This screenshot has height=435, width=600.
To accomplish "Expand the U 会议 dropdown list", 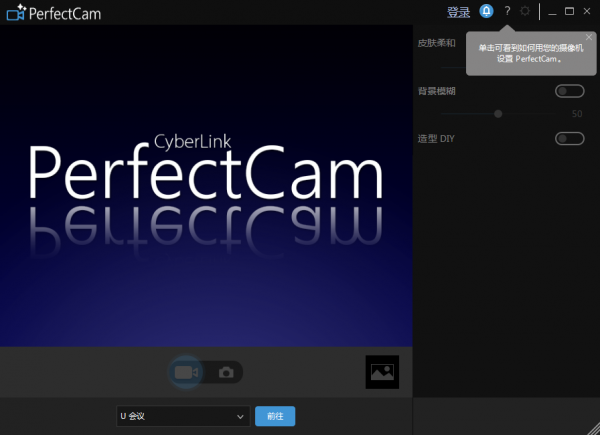I will click(x=183, y=416).
